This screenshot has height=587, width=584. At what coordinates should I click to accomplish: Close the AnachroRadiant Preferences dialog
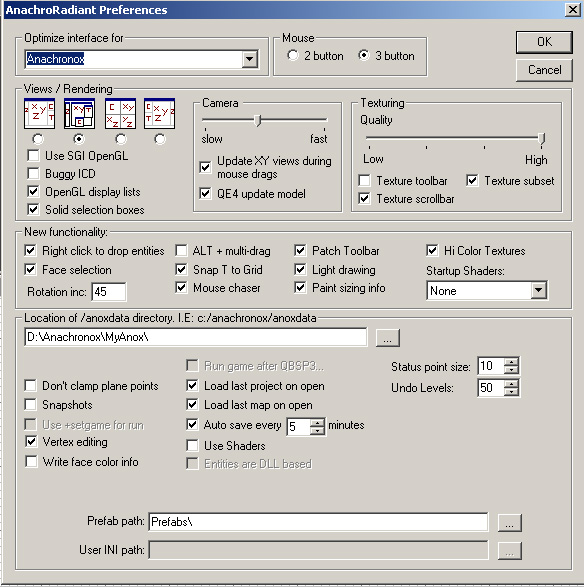573,9
